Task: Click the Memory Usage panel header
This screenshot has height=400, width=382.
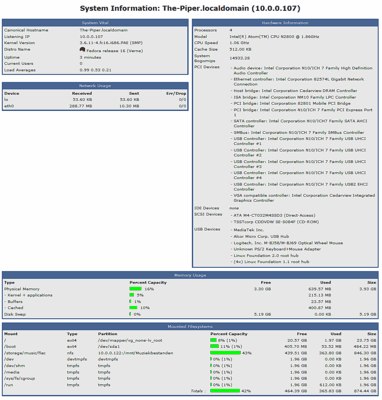Action: point(190,275)
